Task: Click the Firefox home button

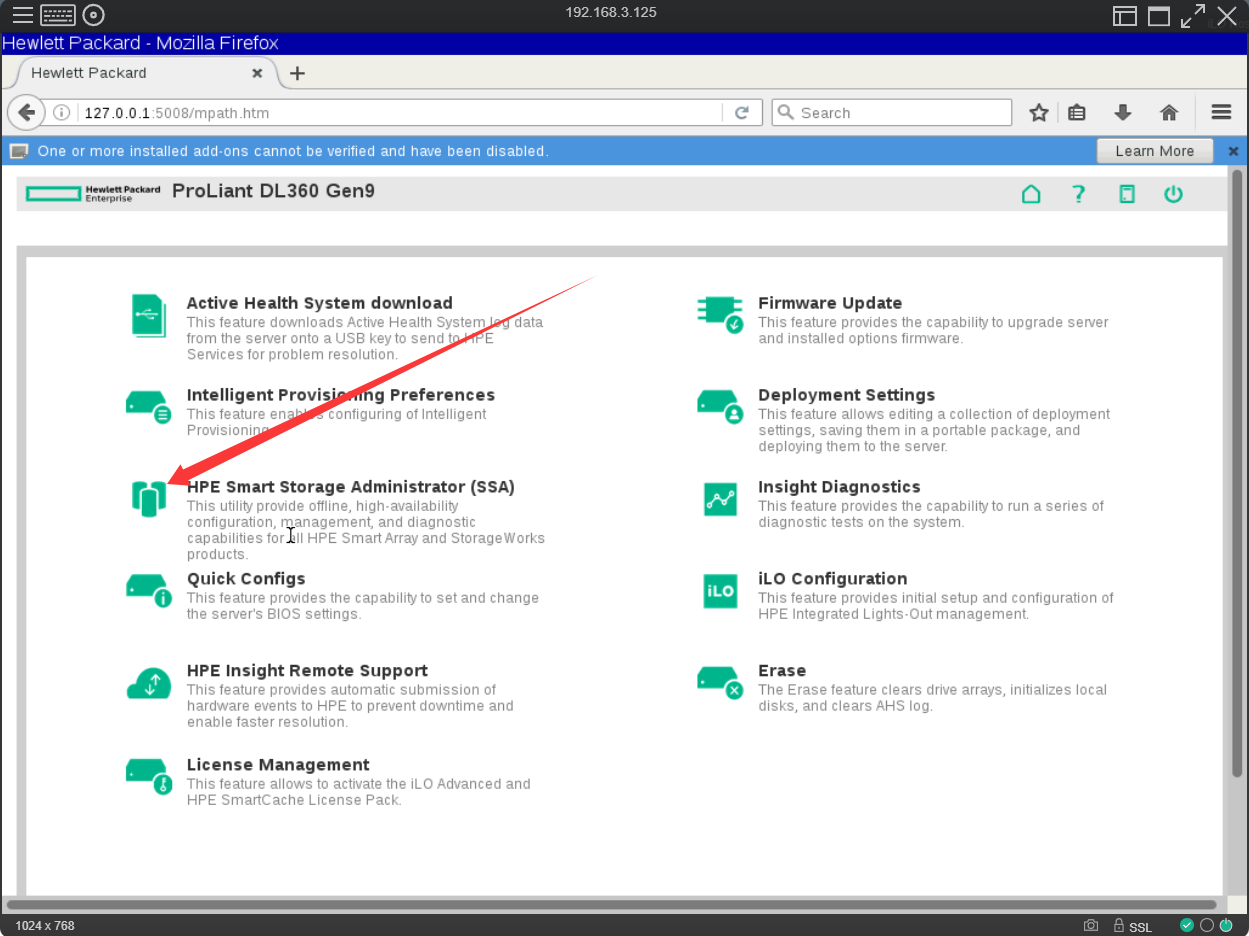Action: (1169, 113)
